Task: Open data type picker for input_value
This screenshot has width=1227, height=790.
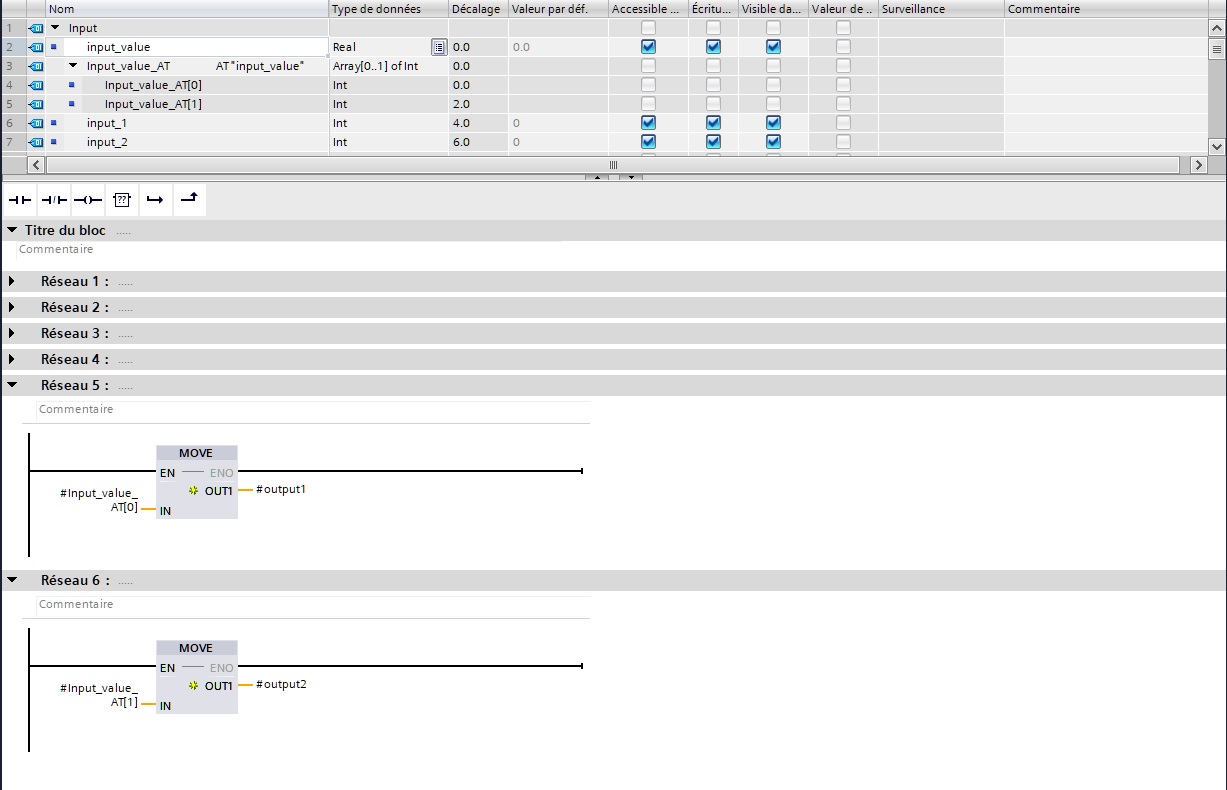Action: tap(438, 47)
